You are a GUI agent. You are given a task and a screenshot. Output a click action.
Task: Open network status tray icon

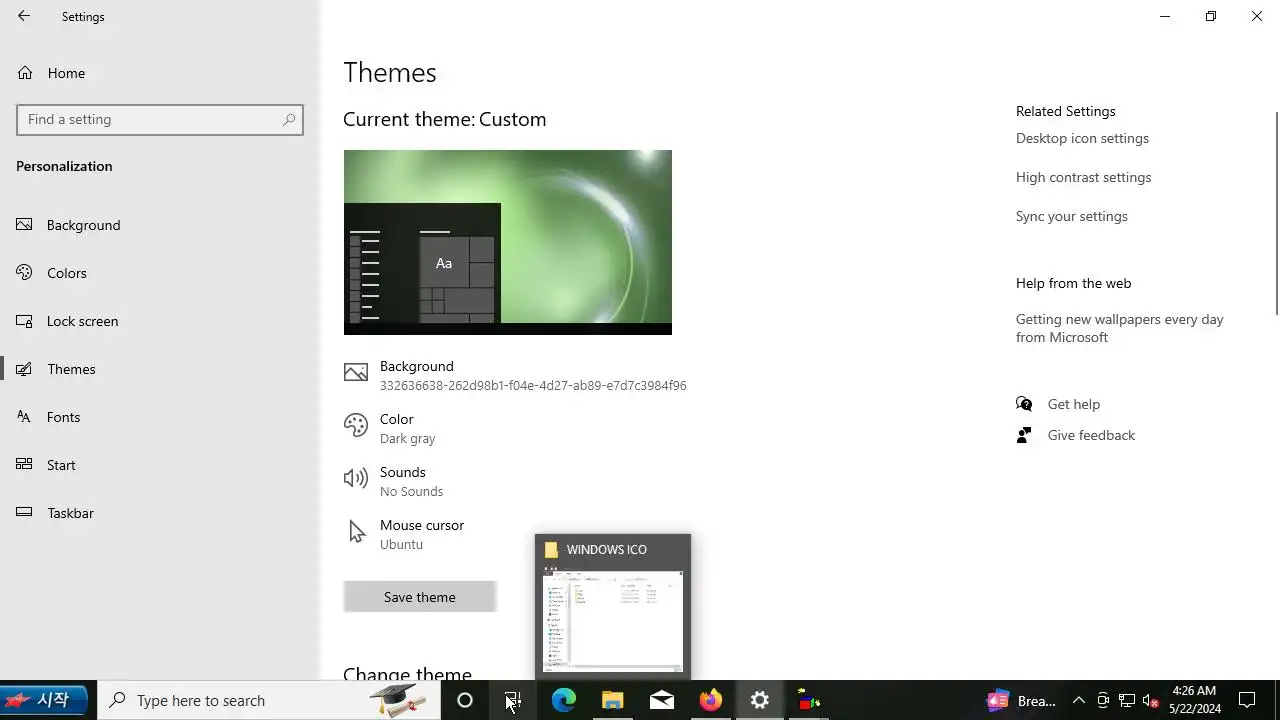pyautogui.click(x=1127, y=701)
